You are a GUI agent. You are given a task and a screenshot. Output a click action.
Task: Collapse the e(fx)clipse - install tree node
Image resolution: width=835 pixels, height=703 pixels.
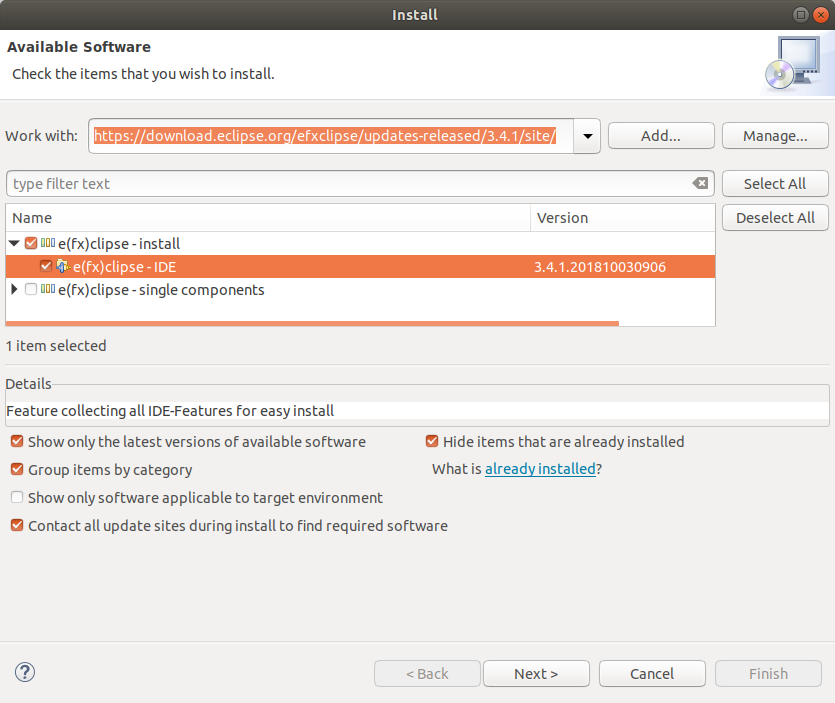coord(14,243)
